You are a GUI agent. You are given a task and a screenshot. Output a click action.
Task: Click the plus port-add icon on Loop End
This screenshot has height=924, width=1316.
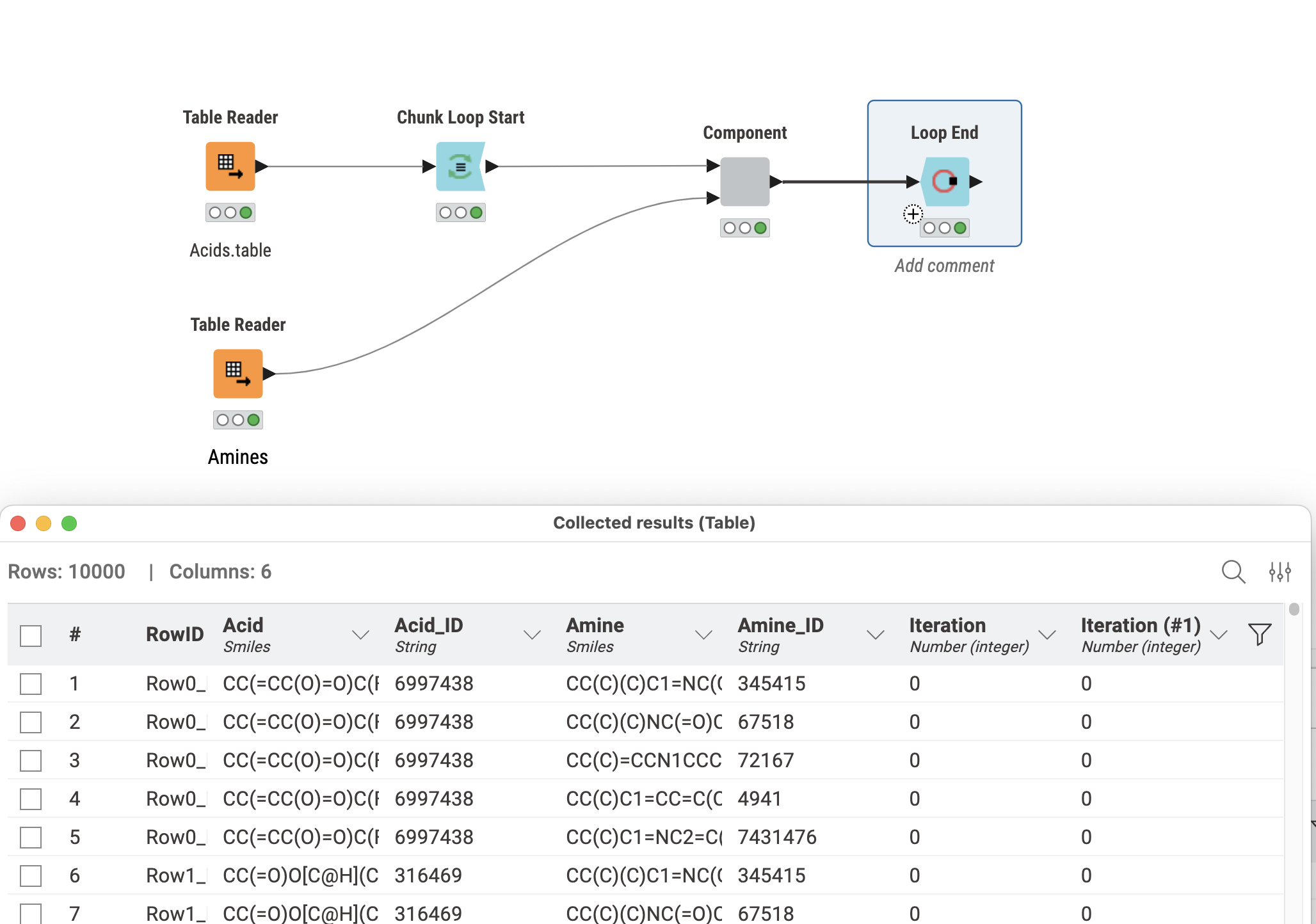point(913,214)
